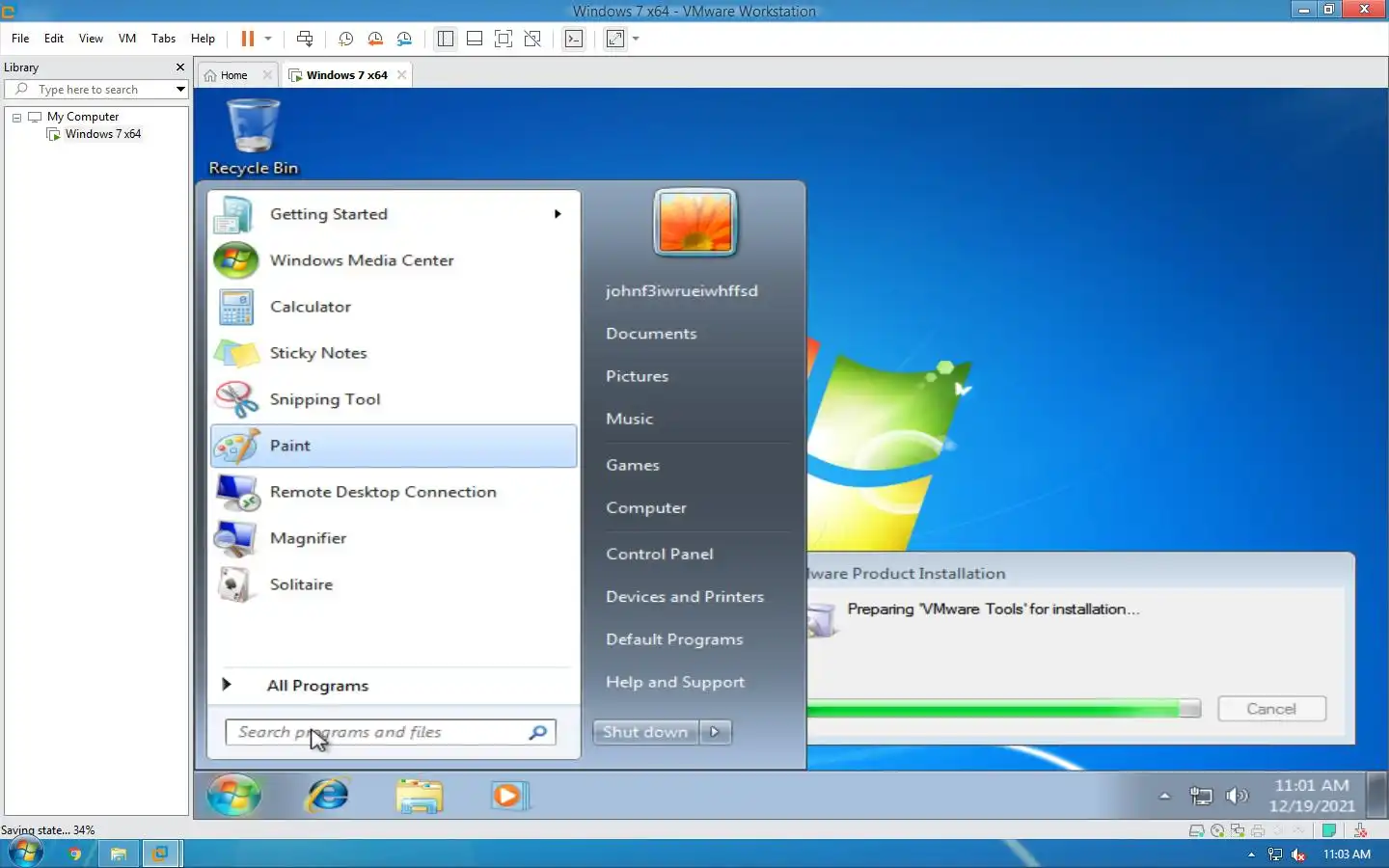Toggle Unity mode icon in toolbar
Viewport: 1389px width, 868px height.
[x=532, y=39]
